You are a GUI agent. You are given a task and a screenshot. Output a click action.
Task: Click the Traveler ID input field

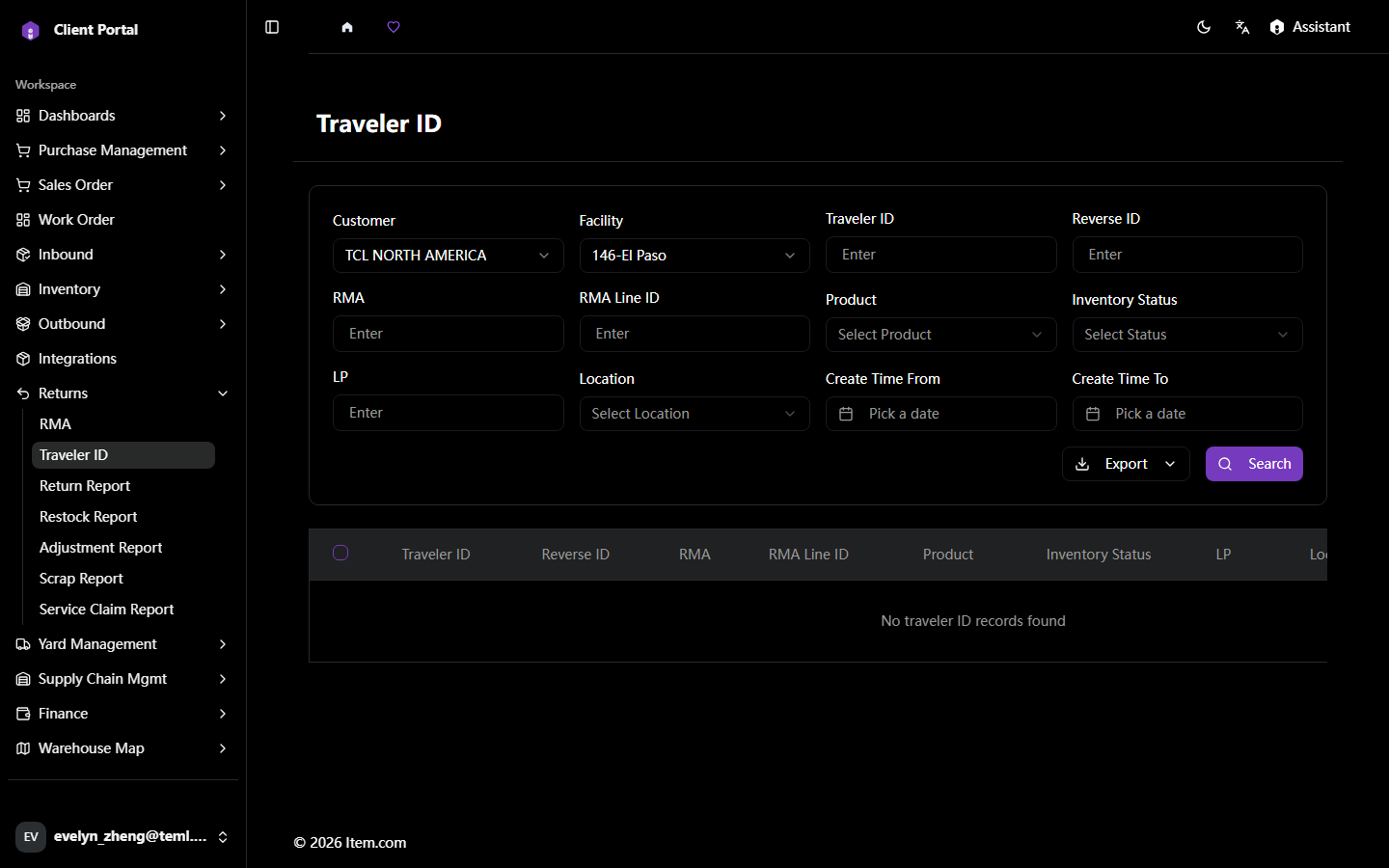tap(941, 255)
